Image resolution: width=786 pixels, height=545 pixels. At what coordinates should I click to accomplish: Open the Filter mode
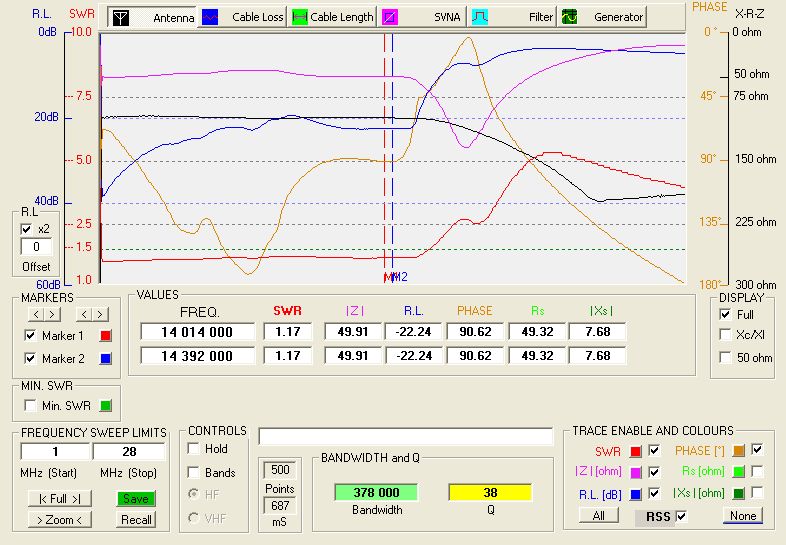pos(511,17)
